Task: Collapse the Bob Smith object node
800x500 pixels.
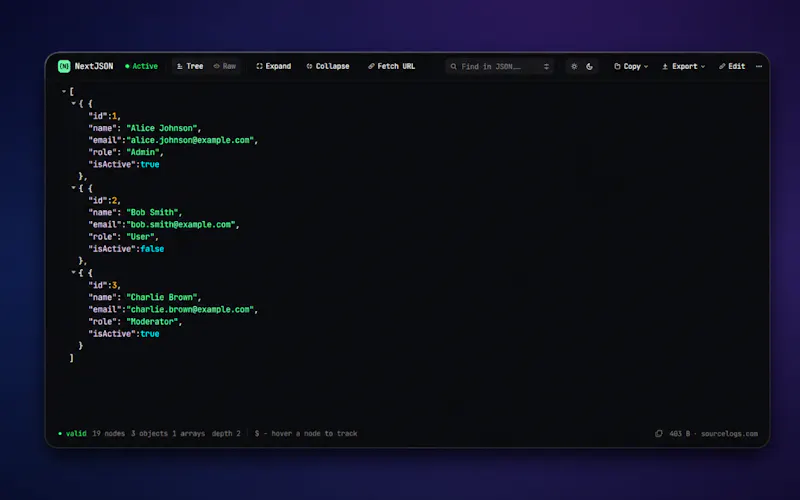Action: tap(73, 188)
